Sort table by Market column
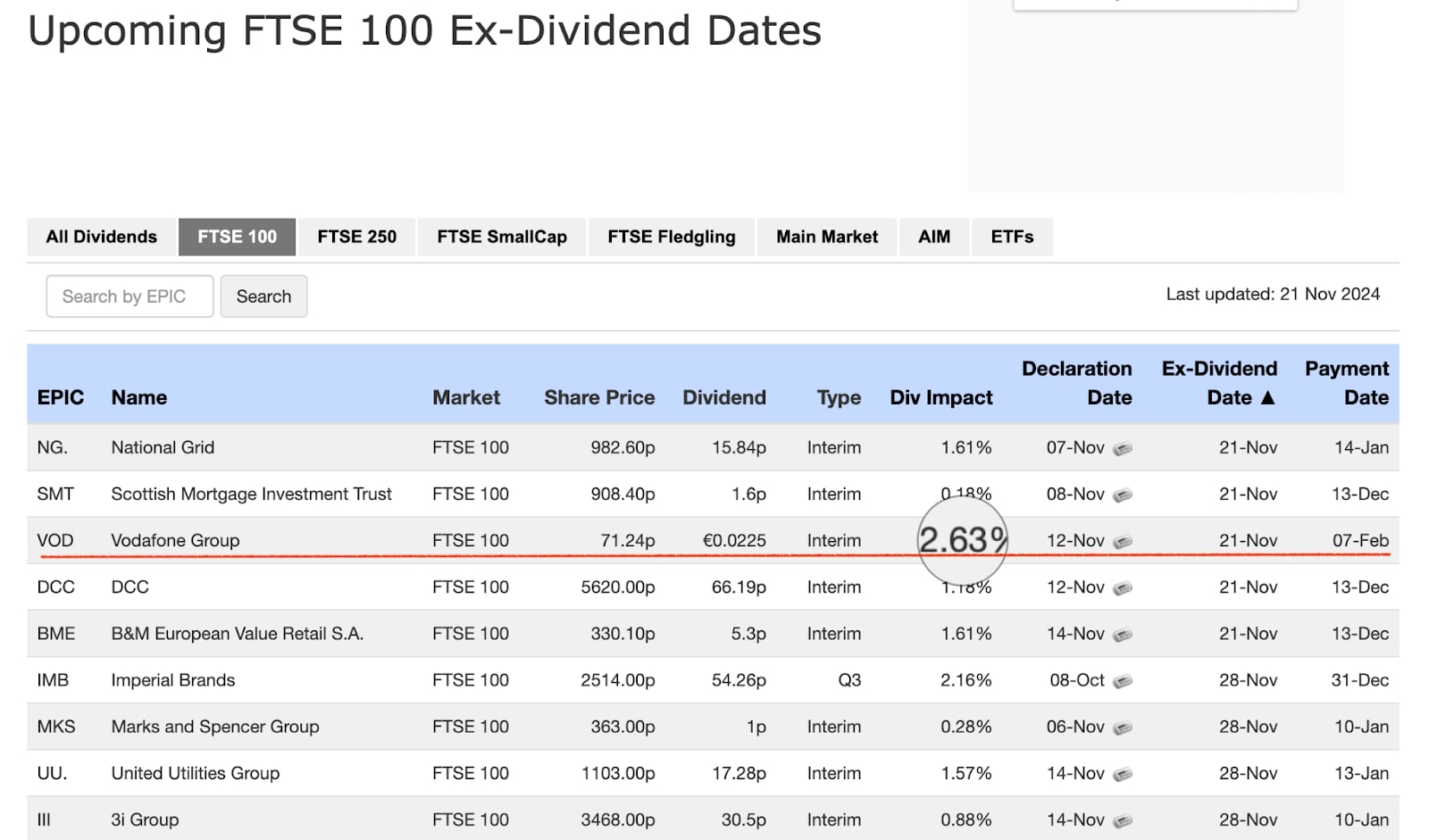The image size is (1429, 840). tap(466, 397)
